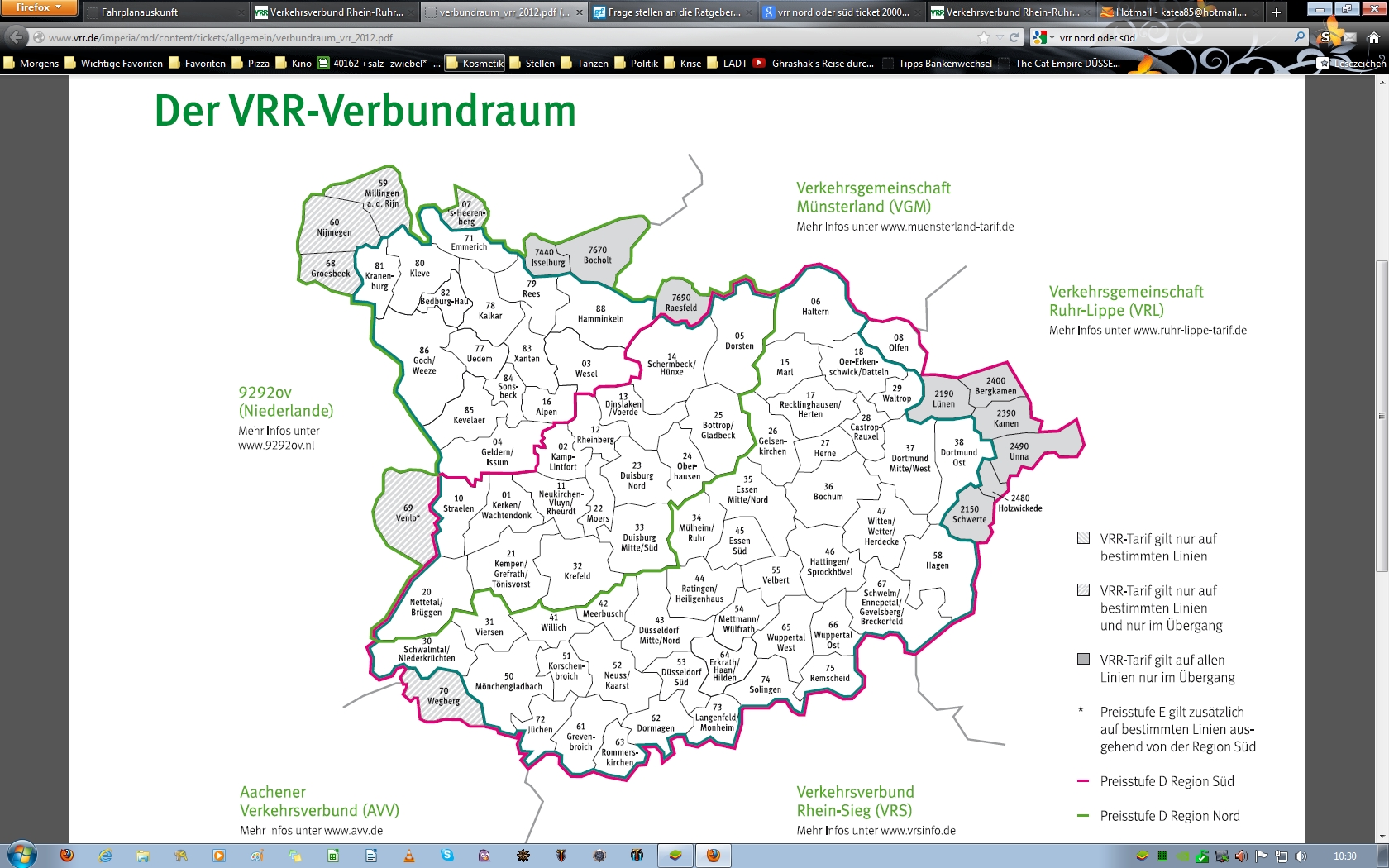This screenshot has width=1389, height=868.
Task: Expand the Lesezeichen bookmarks menu
Action: coord(1353,63)
